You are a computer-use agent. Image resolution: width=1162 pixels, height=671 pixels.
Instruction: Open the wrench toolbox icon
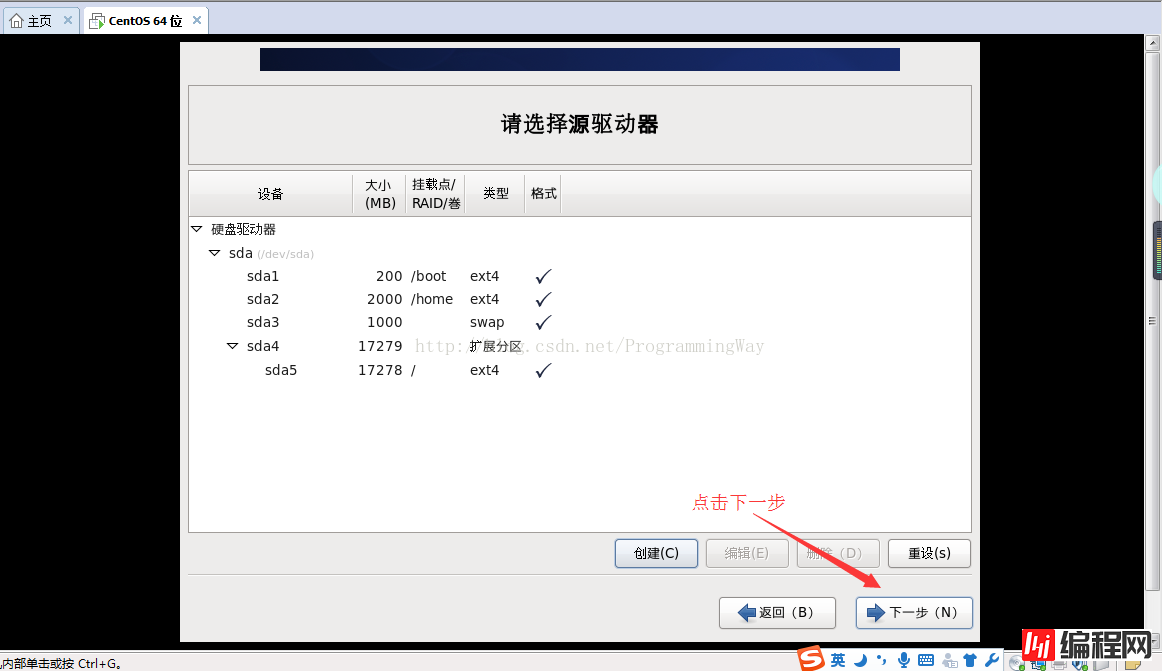(x=991, y=660)
